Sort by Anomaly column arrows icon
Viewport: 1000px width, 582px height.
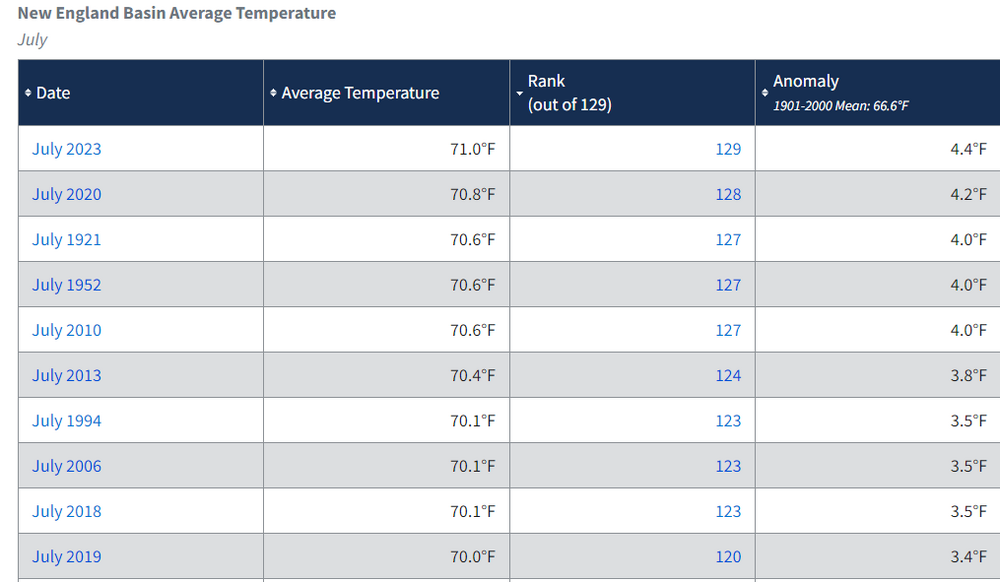(x=765, y=93)
